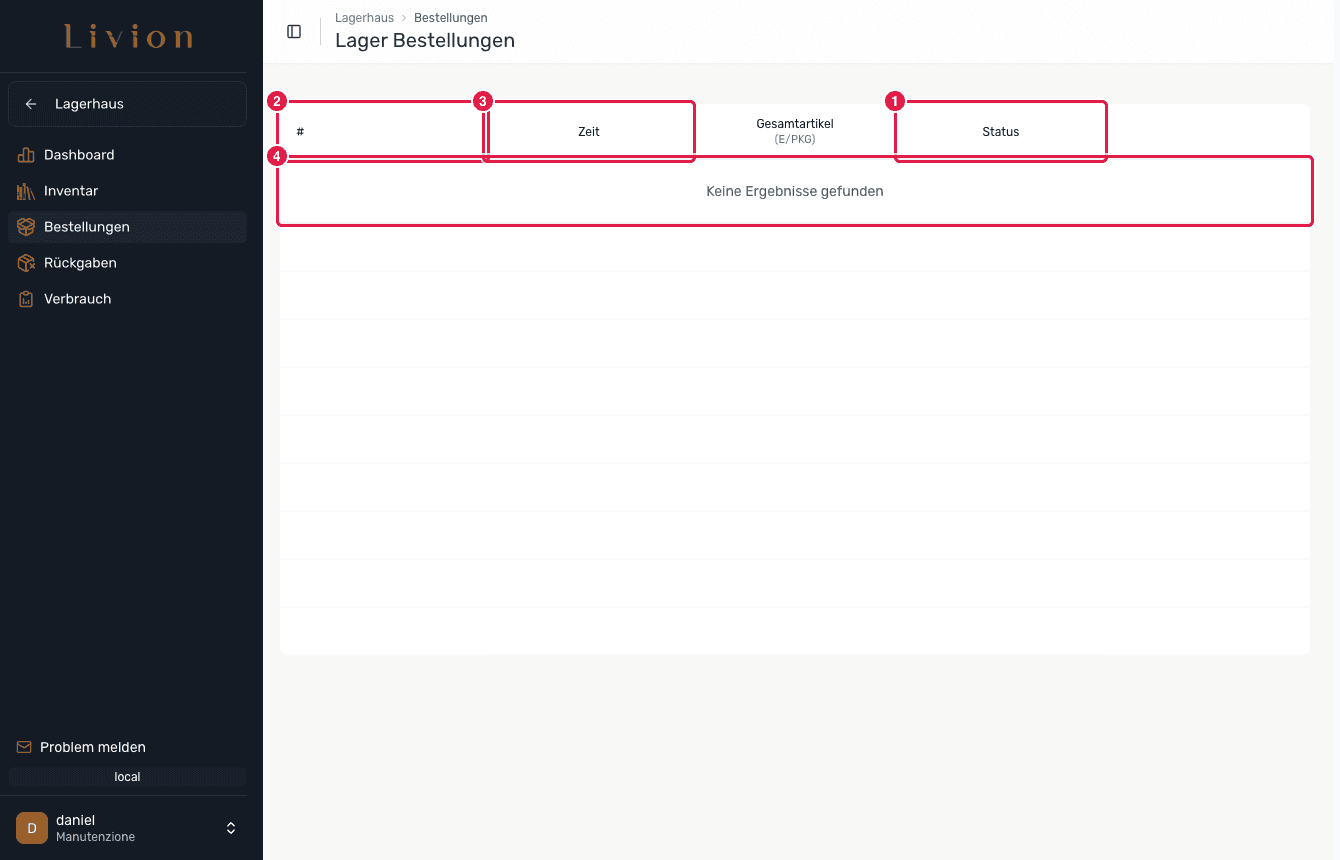Click the Zeit column header
1340x860 pixels.
[x=589, y=131]
